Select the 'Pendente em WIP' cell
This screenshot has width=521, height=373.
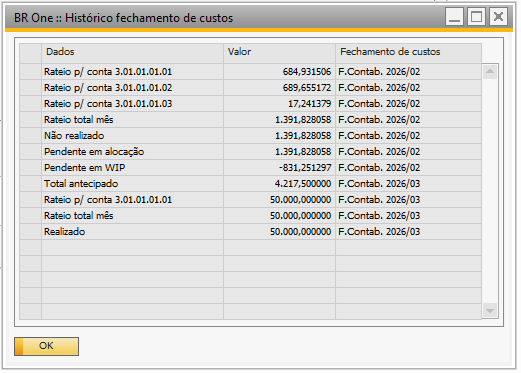click(x=132, y=168)
